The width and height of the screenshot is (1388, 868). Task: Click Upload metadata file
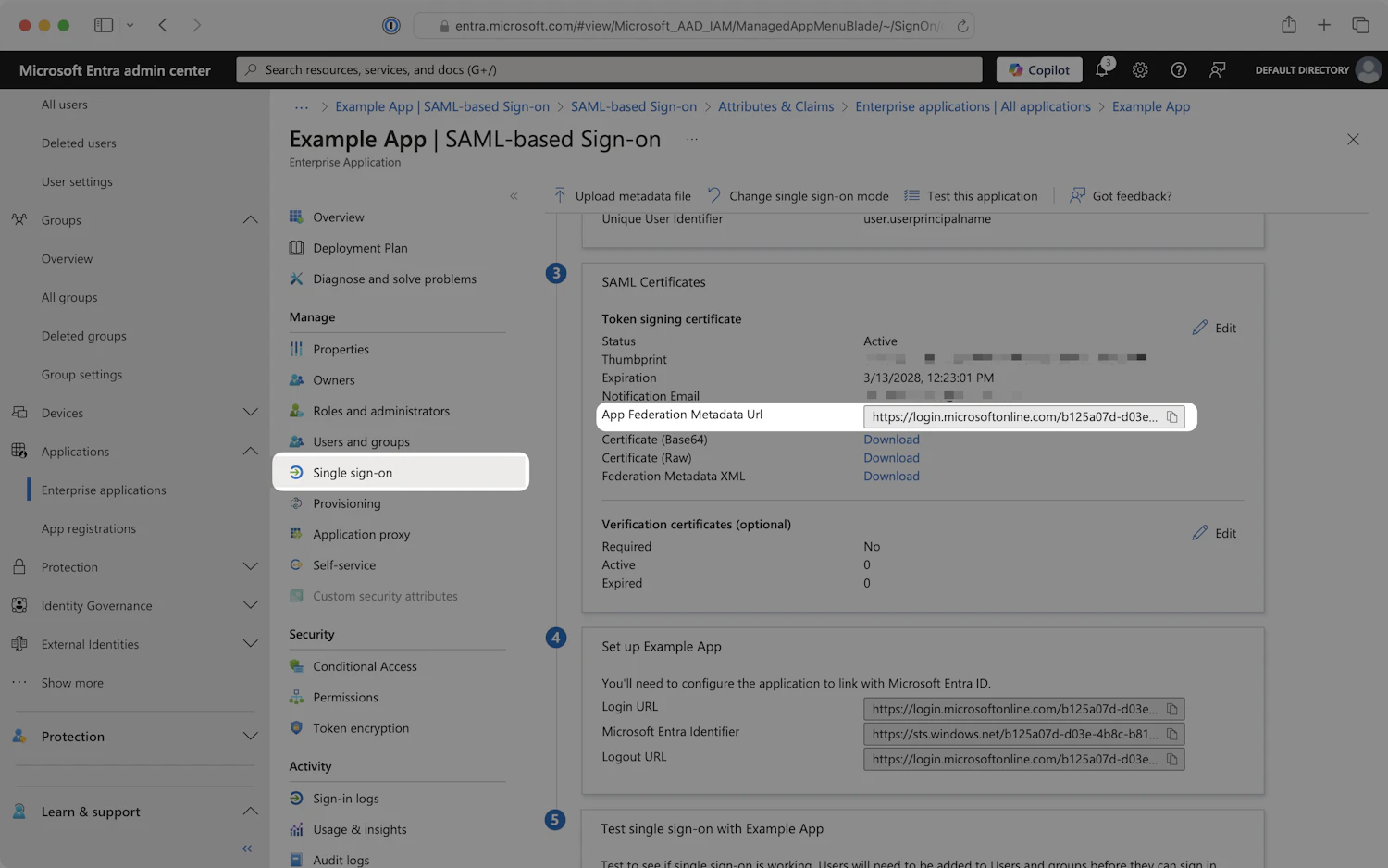click(622, 195)
